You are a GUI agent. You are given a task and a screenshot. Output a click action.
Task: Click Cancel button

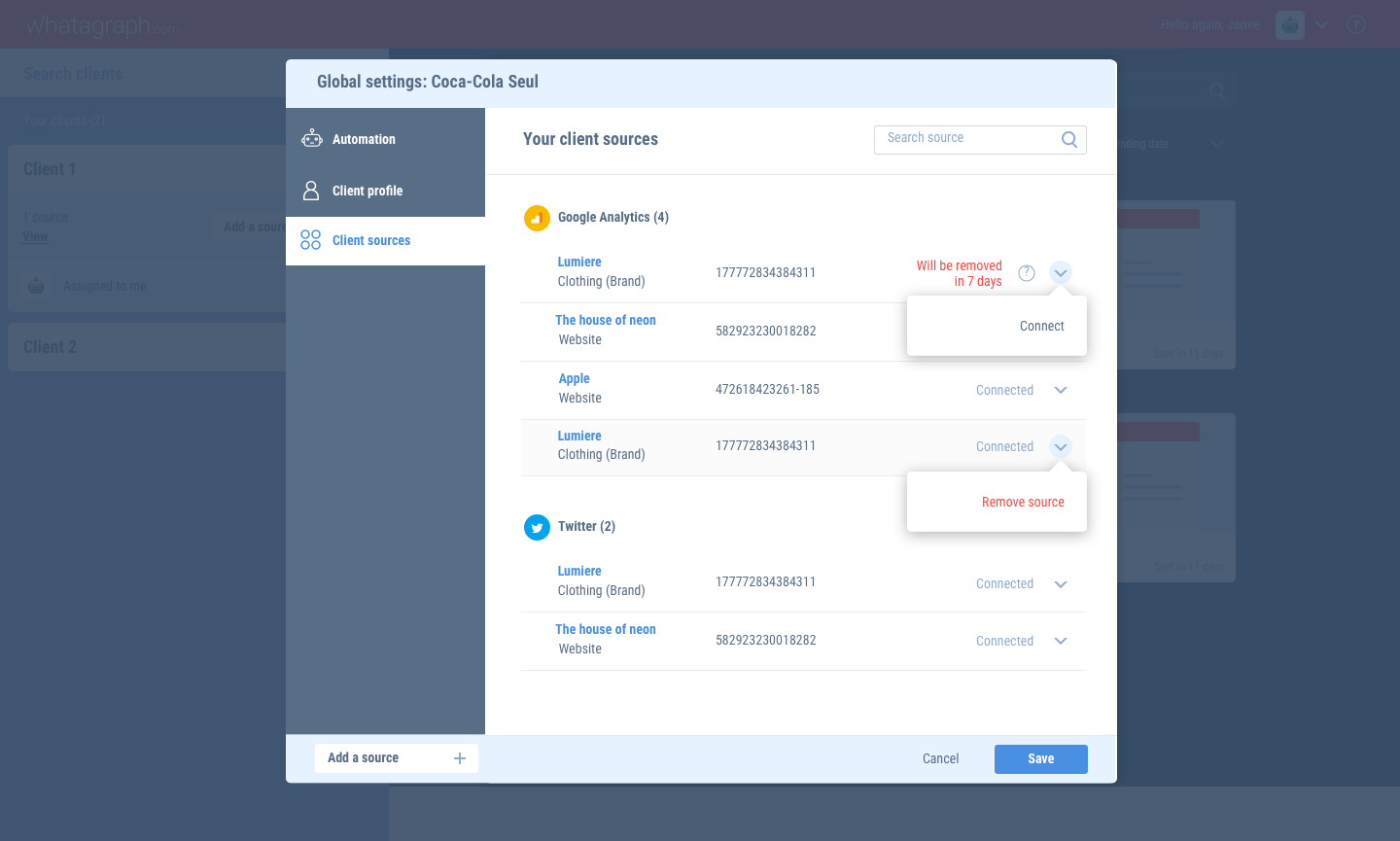940,759
